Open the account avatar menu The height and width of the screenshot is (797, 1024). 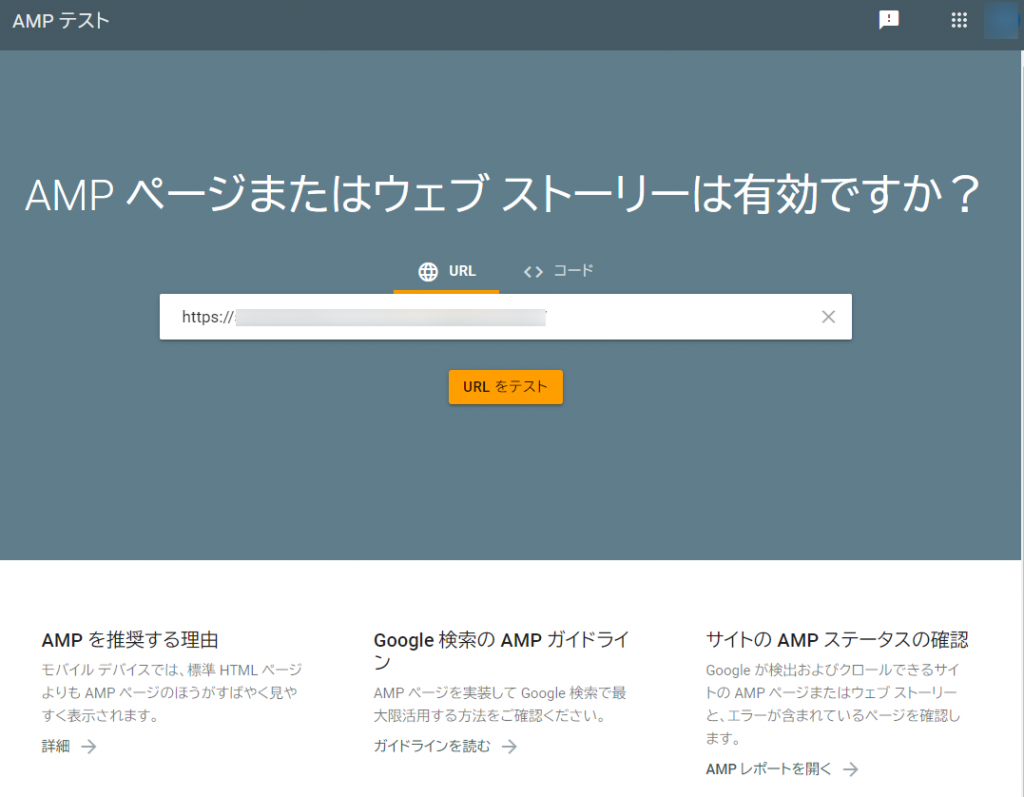[1000, 20]
